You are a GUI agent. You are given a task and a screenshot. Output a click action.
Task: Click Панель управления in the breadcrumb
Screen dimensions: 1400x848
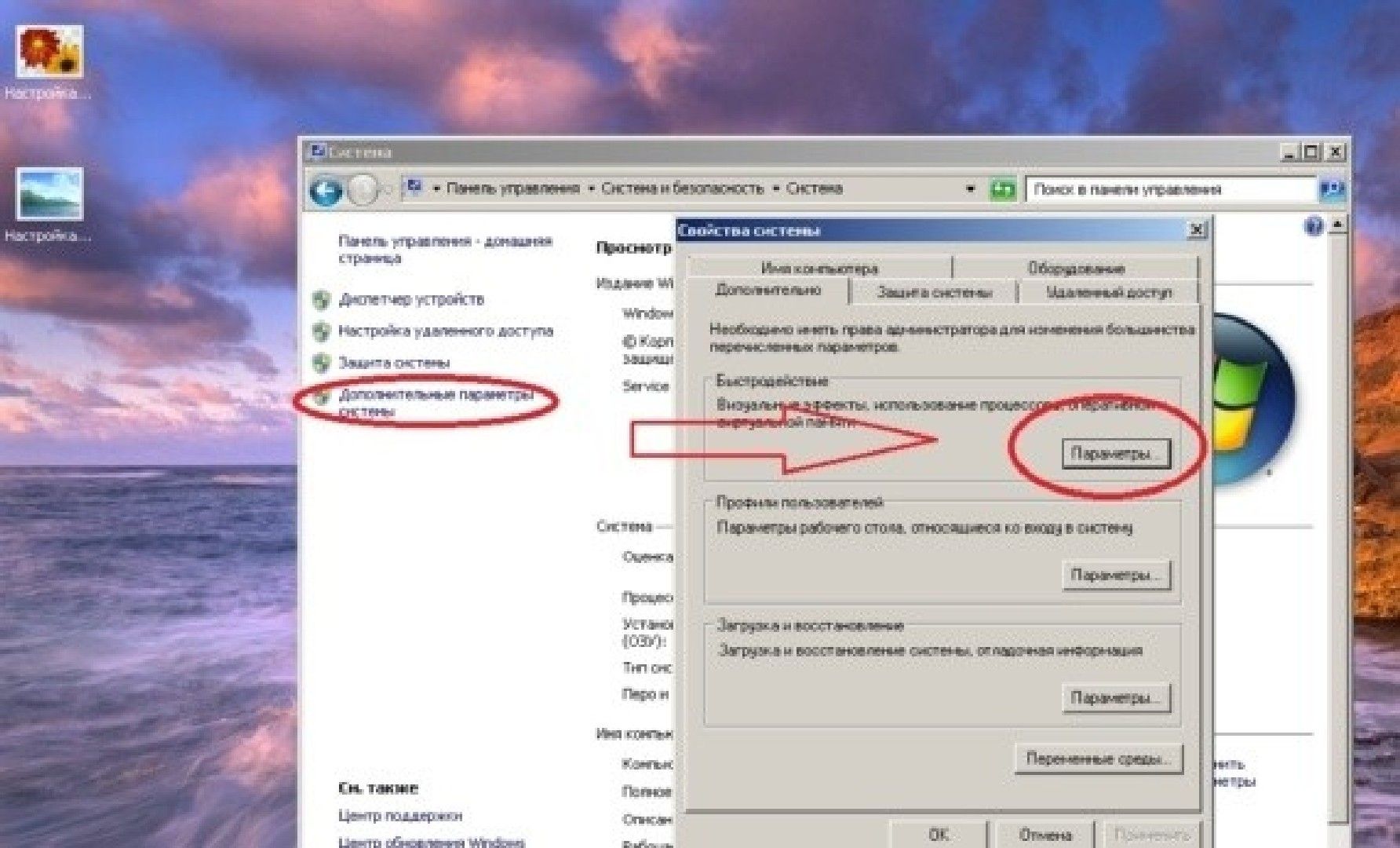512,188
